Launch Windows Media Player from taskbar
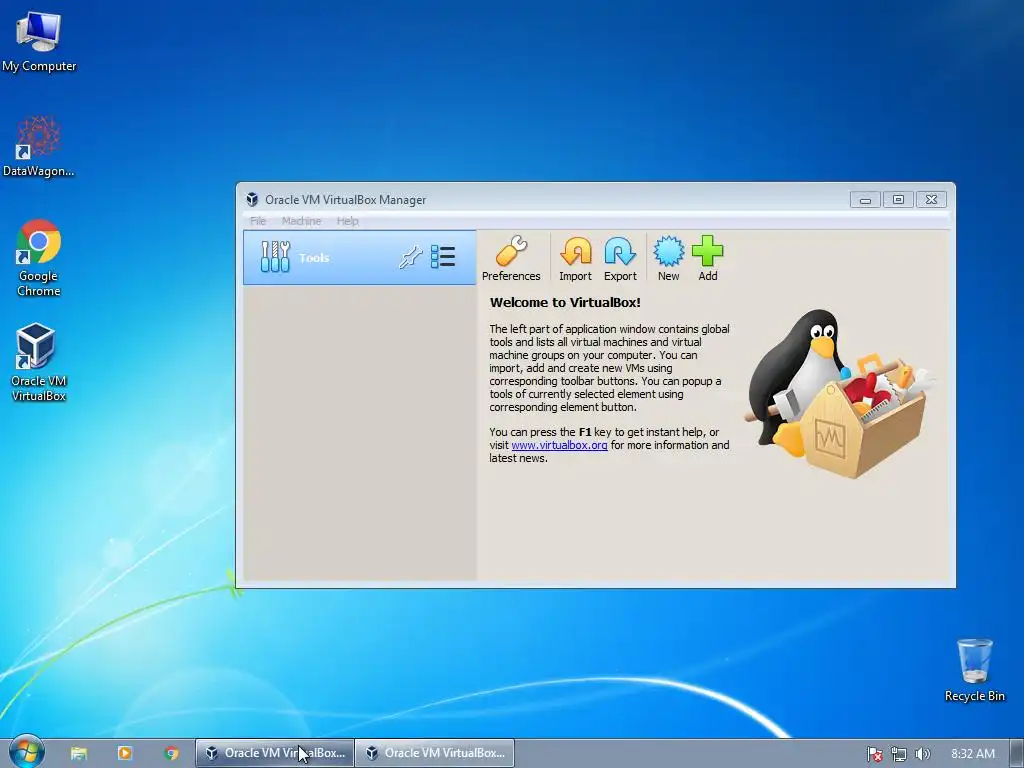This screenshot has width=1024, height=768. click(125, 753)
